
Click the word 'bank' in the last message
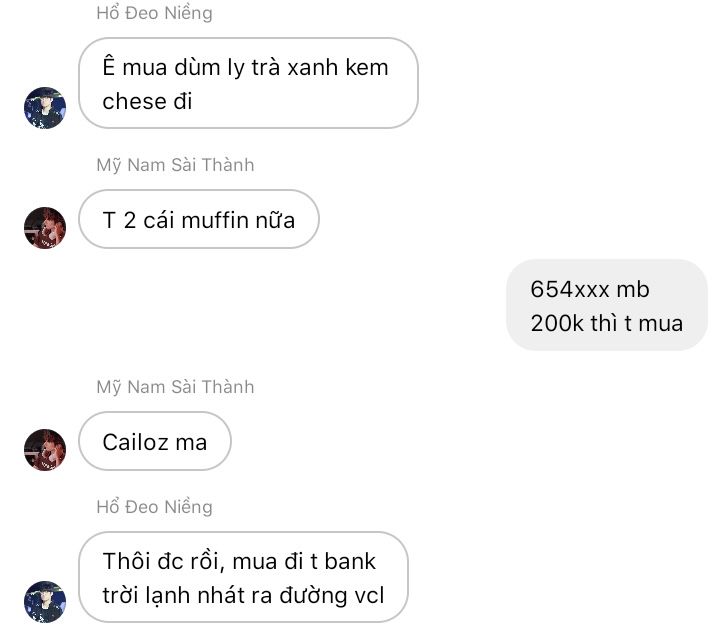coord(350,561)
